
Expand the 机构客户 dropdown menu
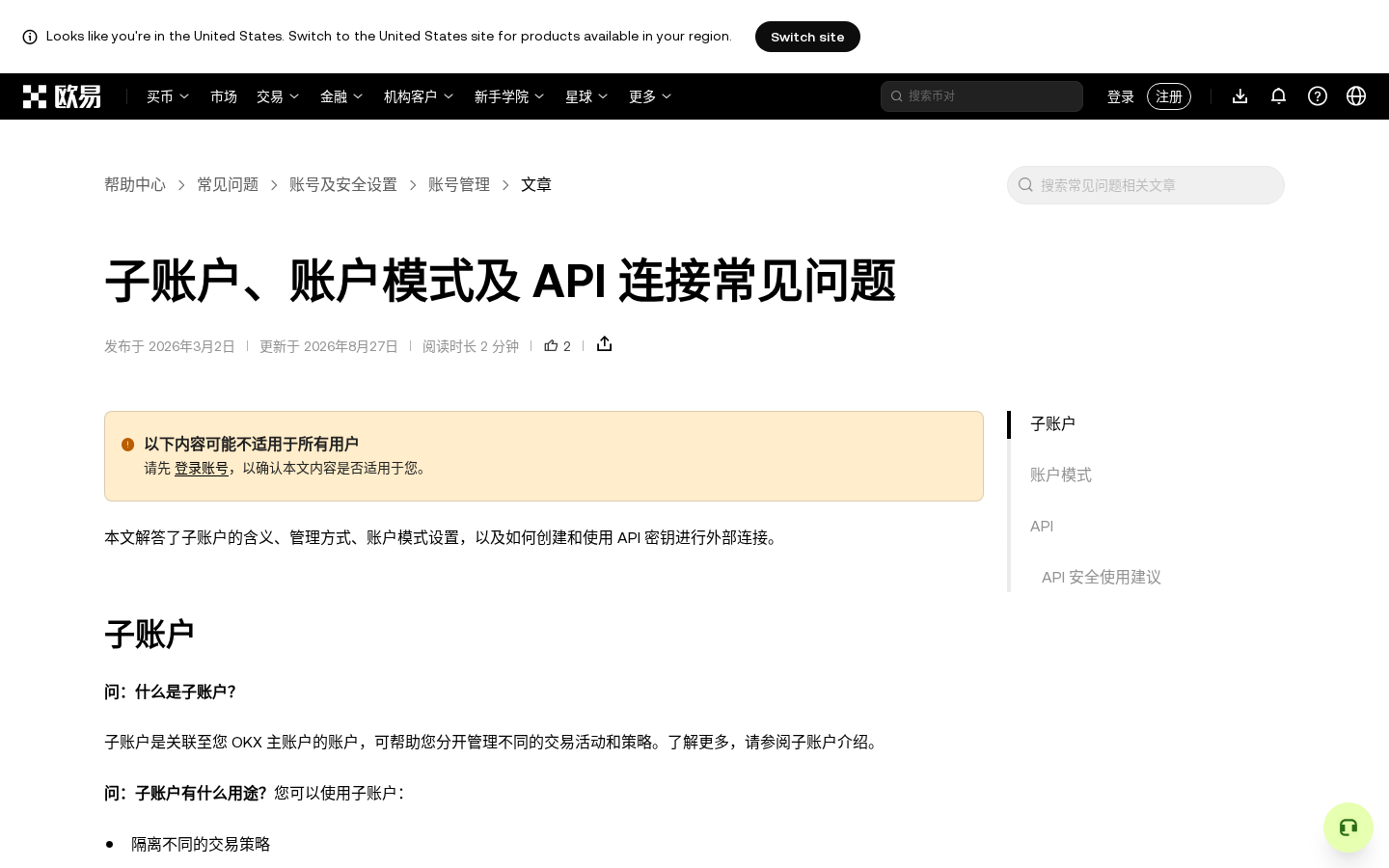(419, 96)
